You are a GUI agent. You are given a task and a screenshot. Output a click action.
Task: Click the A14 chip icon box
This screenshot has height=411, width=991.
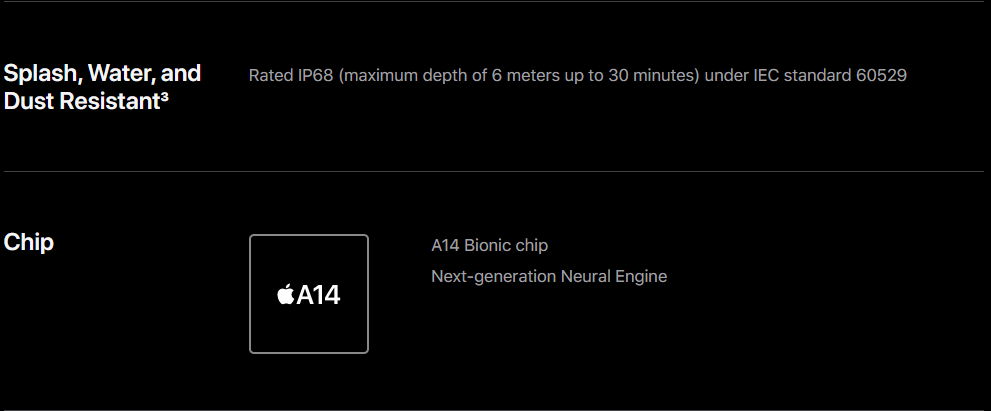click(x=308, y=294)
